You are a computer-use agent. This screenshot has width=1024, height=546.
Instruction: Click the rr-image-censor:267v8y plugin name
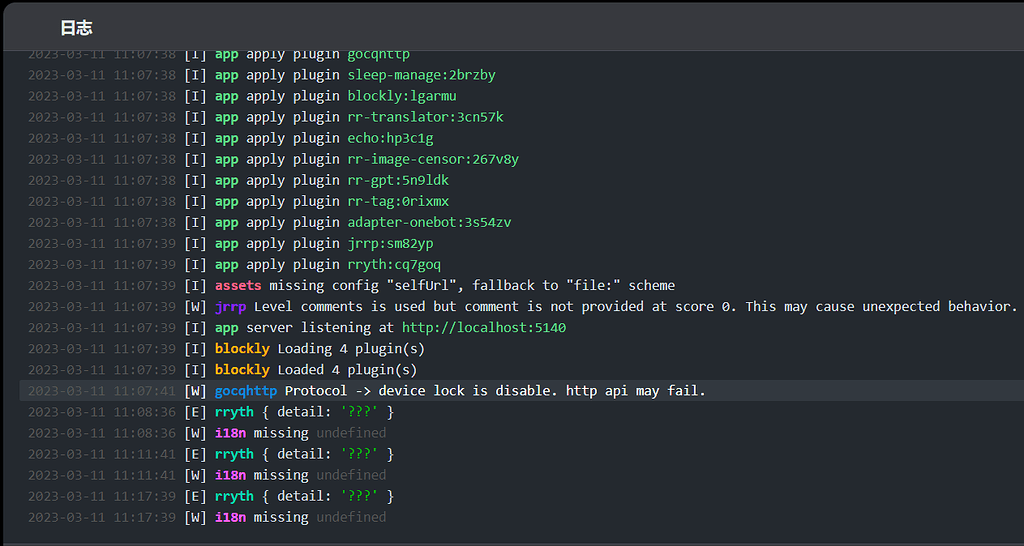(433, 159)
